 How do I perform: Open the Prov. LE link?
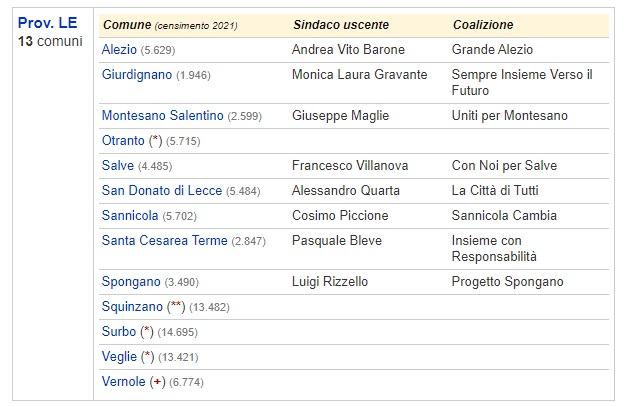(48, 23)
